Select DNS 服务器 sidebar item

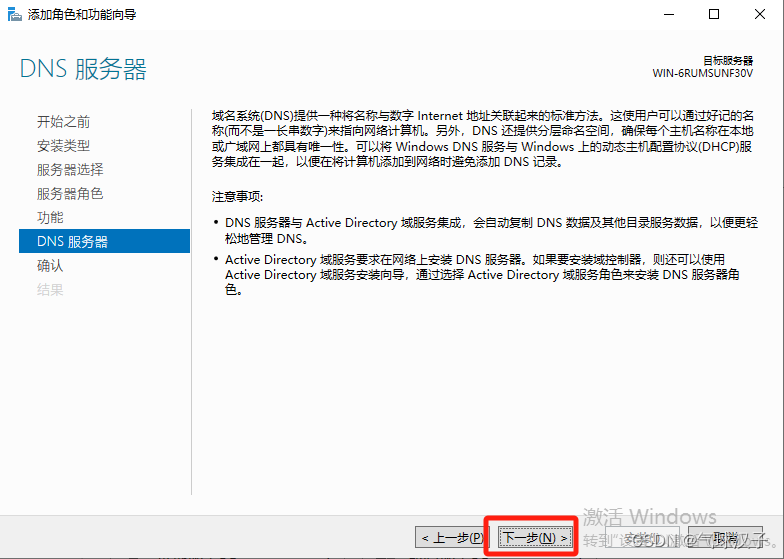pos(104,241)
